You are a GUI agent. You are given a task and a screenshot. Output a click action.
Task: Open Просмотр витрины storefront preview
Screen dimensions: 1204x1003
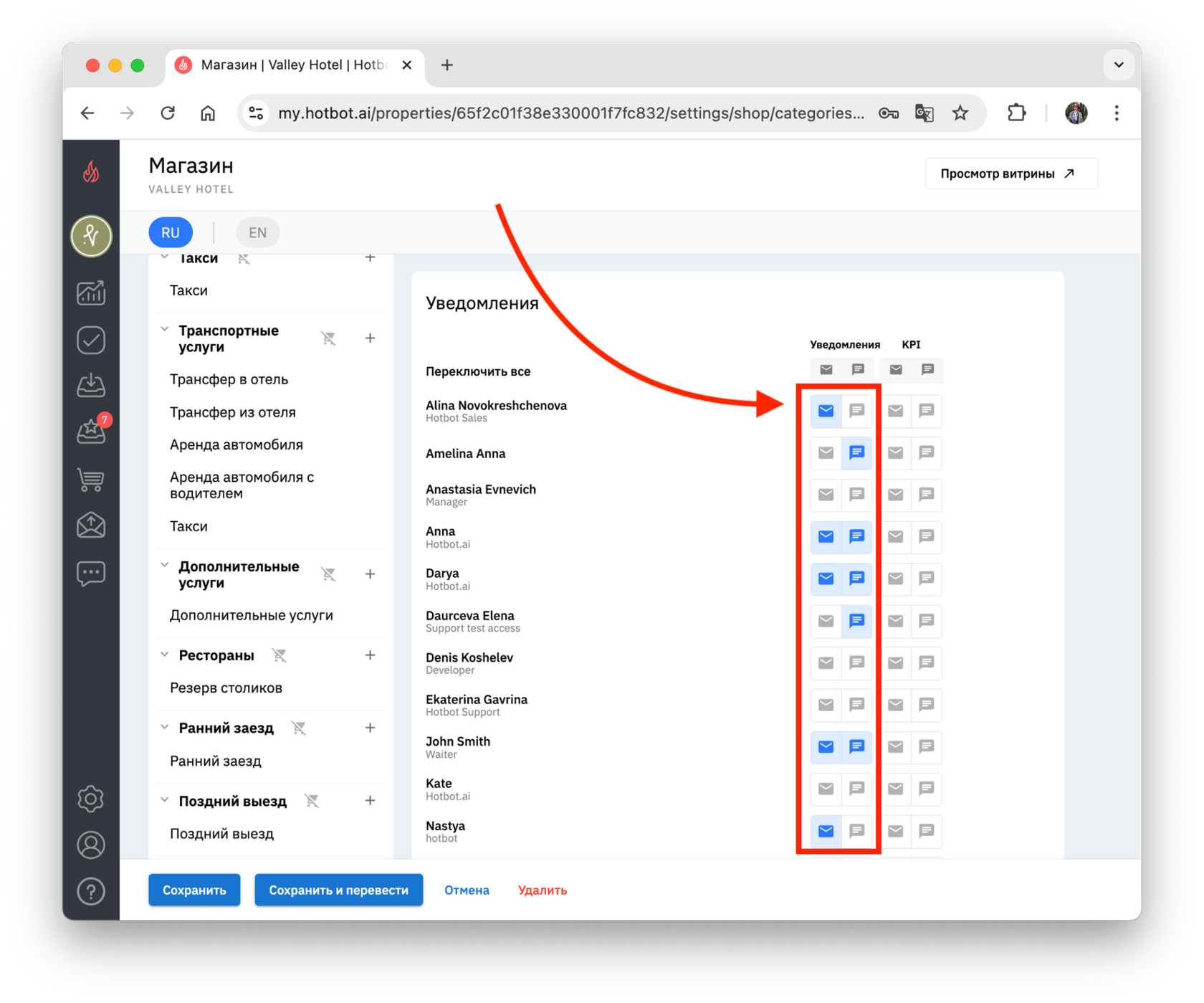pos(1011,173)
